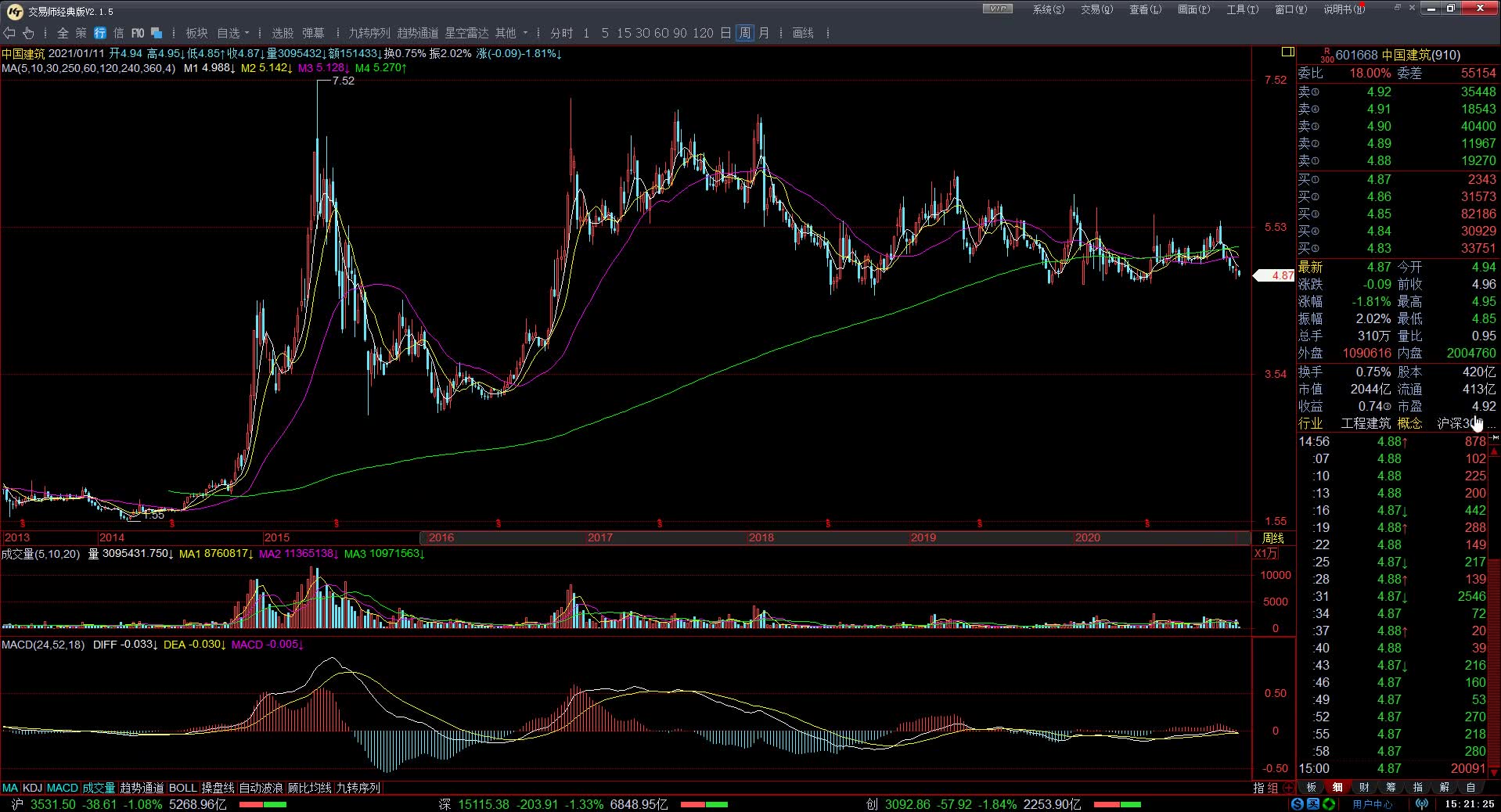The width and height of the screenshot is (1501, 812).
Task: Switch to the 财 finance tab
Action: click(x=1364, y=788)
